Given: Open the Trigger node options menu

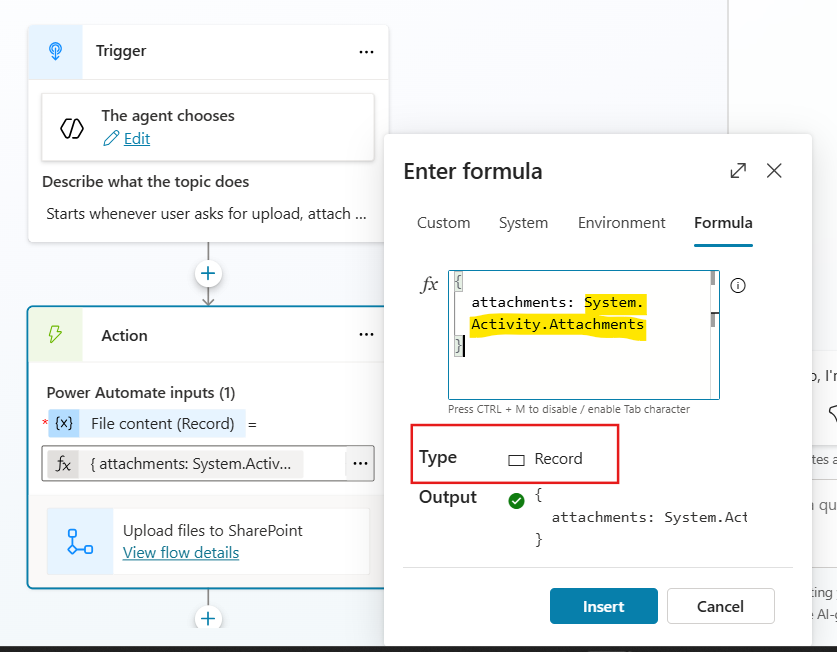Looking at the screenshot, I should [x=366, y=51].
